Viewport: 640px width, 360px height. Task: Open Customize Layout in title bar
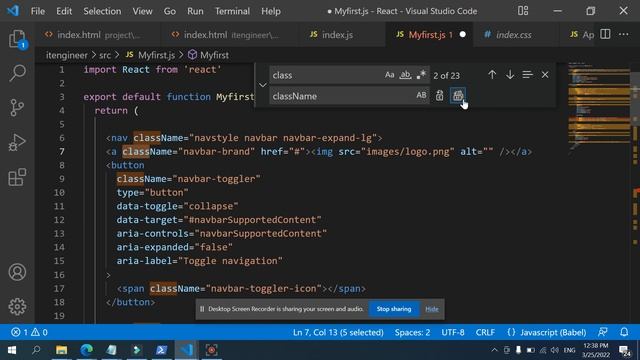pos(523,11)
